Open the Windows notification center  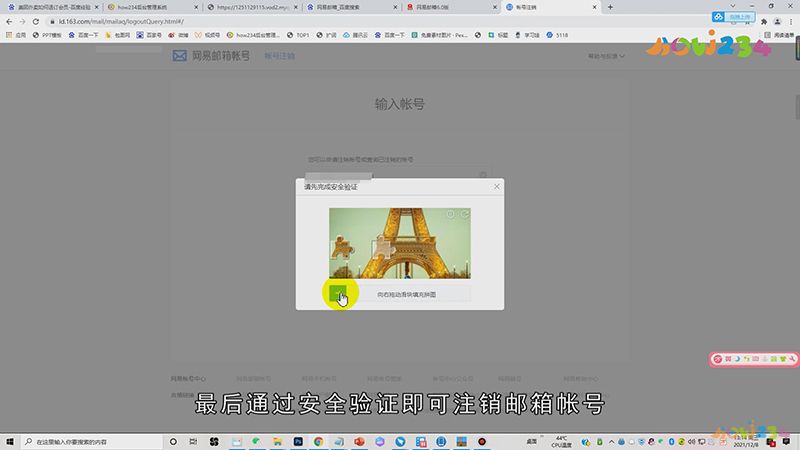pyautogui.click(x=786, y=441)
